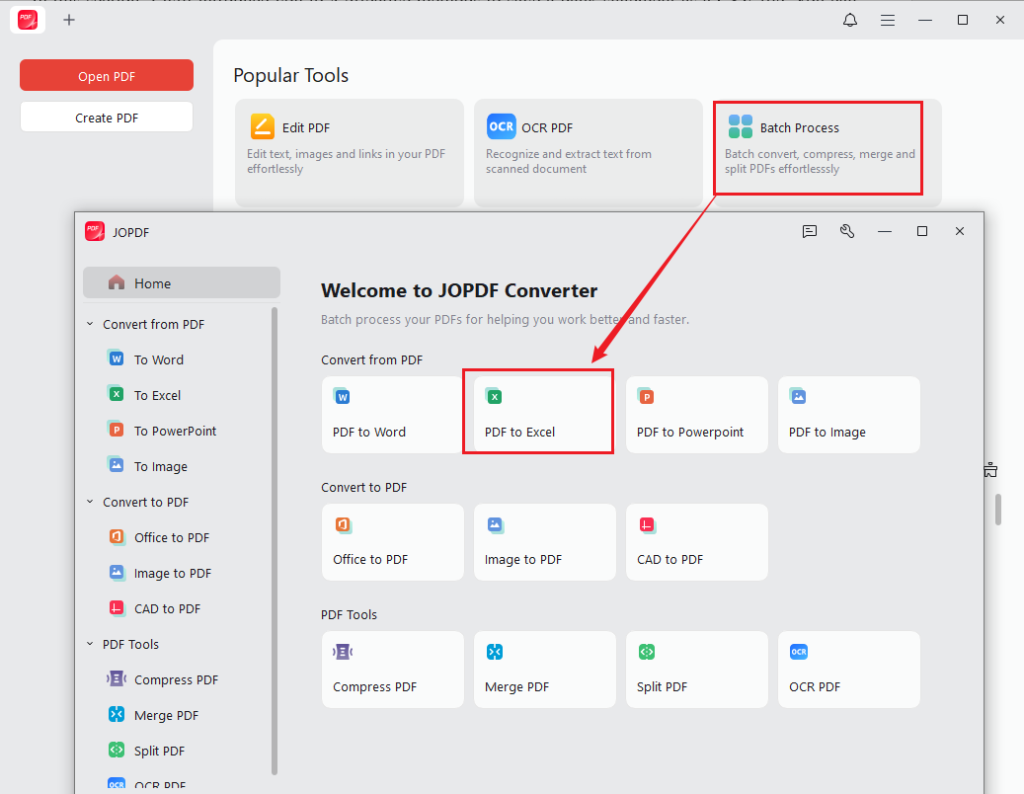The height and width of the screenshot is (794, 1024).
Task: Click the Edit PDF pencil icon
Action: tap(263, 127)
